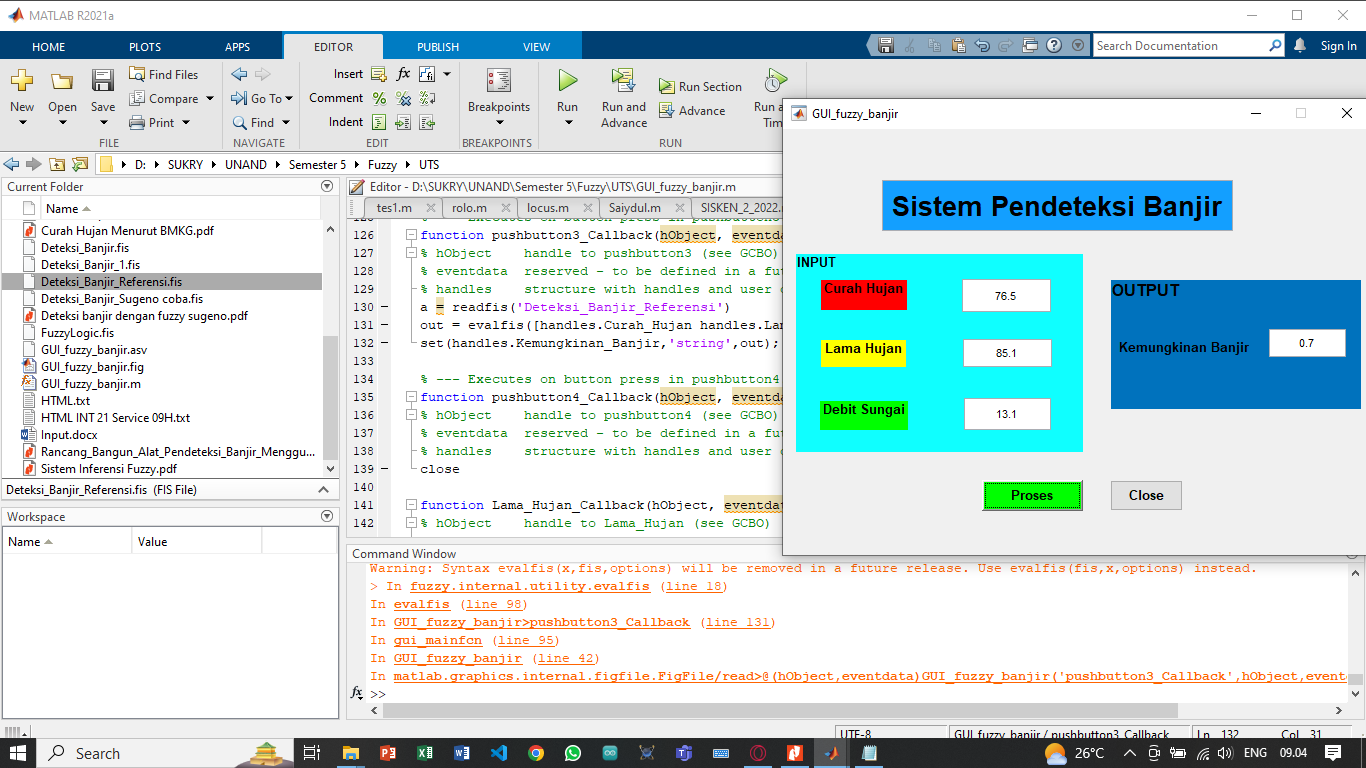Click the Insert section icon

click(379, 74)
